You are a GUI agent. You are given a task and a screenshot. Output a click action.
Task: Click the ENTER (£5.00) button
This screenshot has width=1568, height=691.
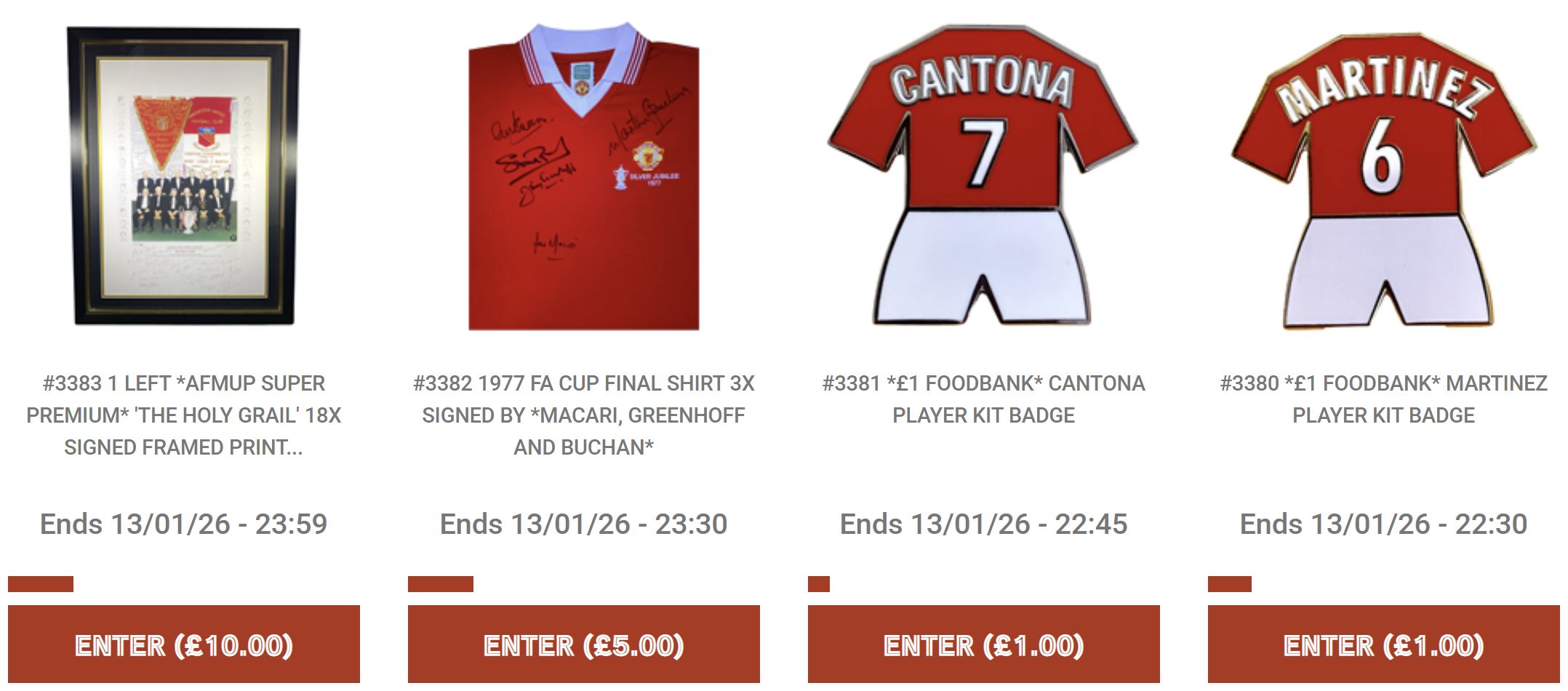tap(584, 644)
